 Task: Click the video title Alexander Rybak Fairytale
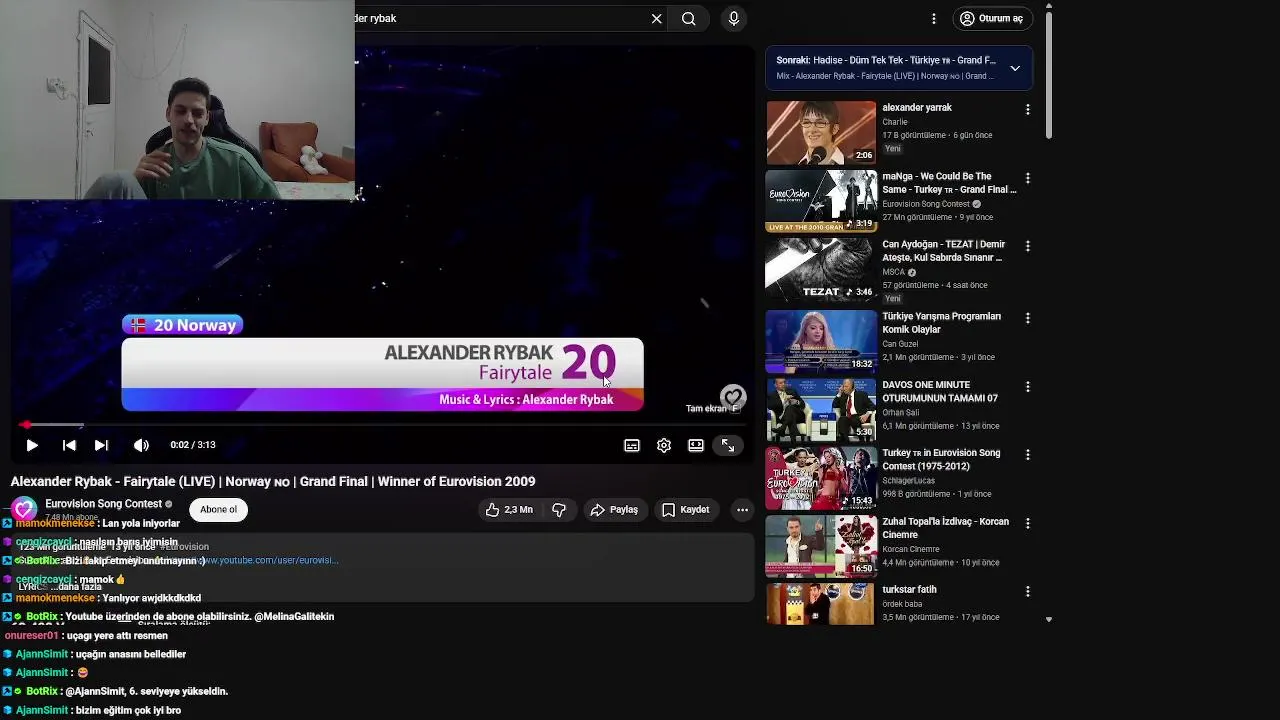(273, 481)
